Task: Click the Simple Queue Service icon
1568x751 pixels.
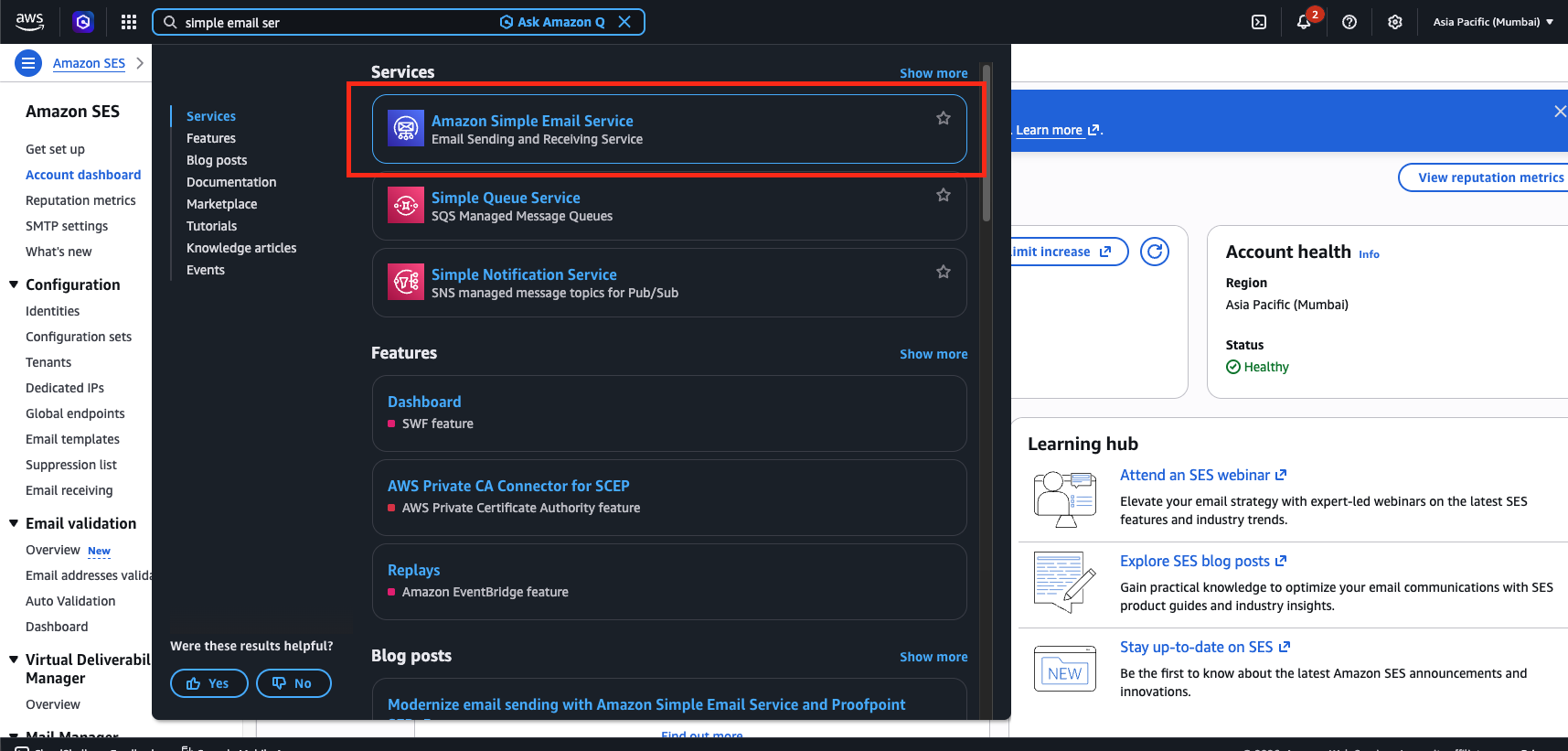Action: coord(406,206)
